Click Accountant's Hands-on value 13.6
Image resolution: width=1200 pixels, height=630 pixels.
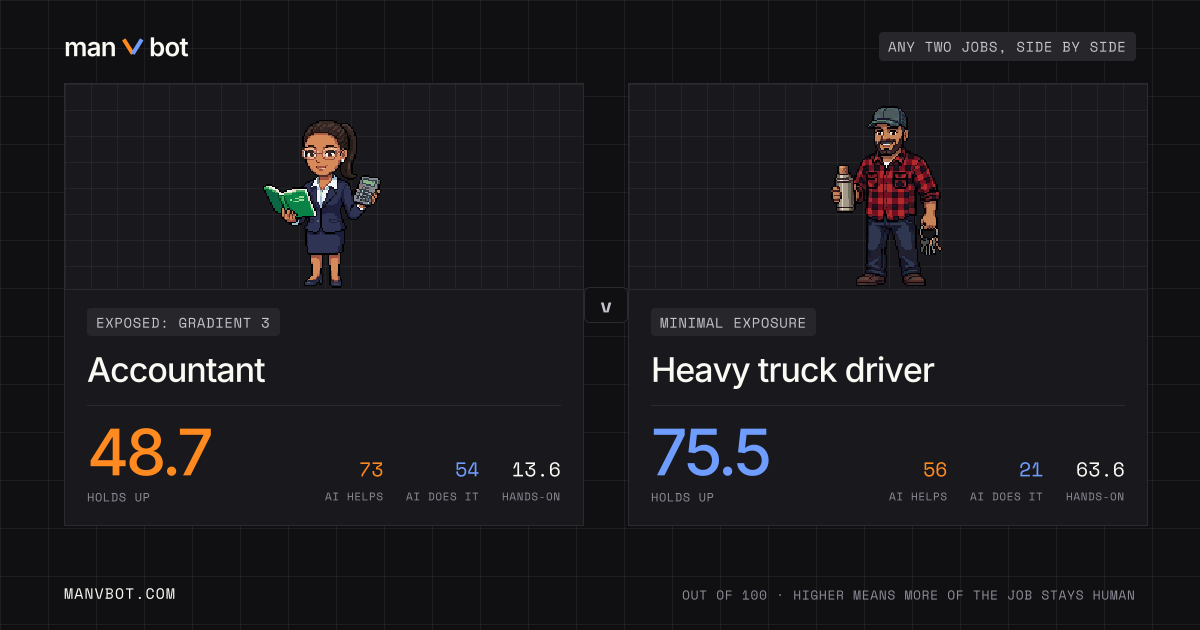pos(536,470)
